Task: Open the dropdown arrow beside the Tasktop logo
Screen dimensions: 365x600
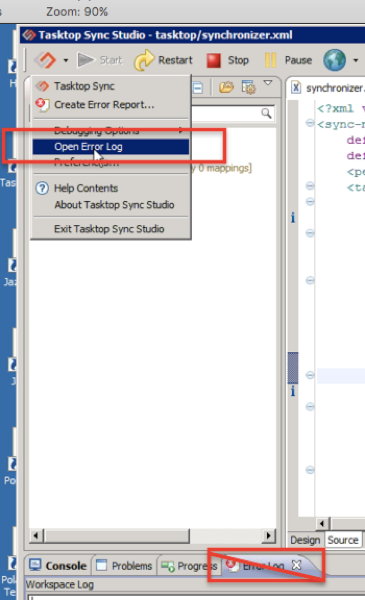Action: tap(66, 60)
